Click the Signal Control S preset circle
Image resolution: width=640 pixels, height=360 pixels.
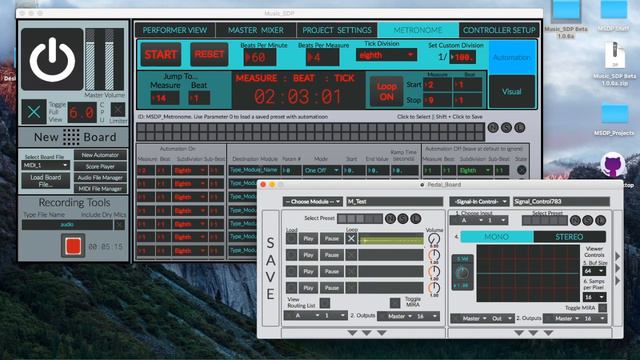click(588, 220)
